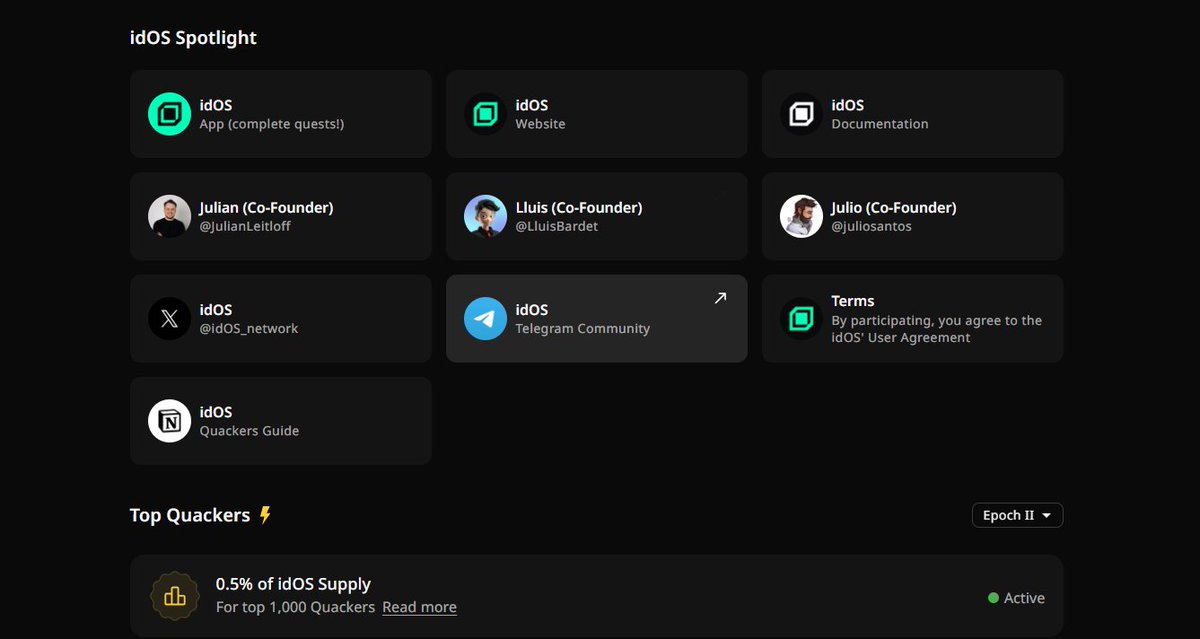Open @idOS_network handle
This screenshot has width=1200, height=639.
[249, 328]
